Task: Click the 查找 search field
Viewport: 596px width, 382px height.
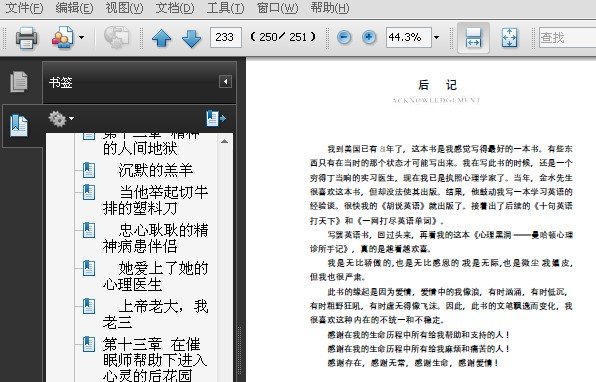Action: (567, 37)
